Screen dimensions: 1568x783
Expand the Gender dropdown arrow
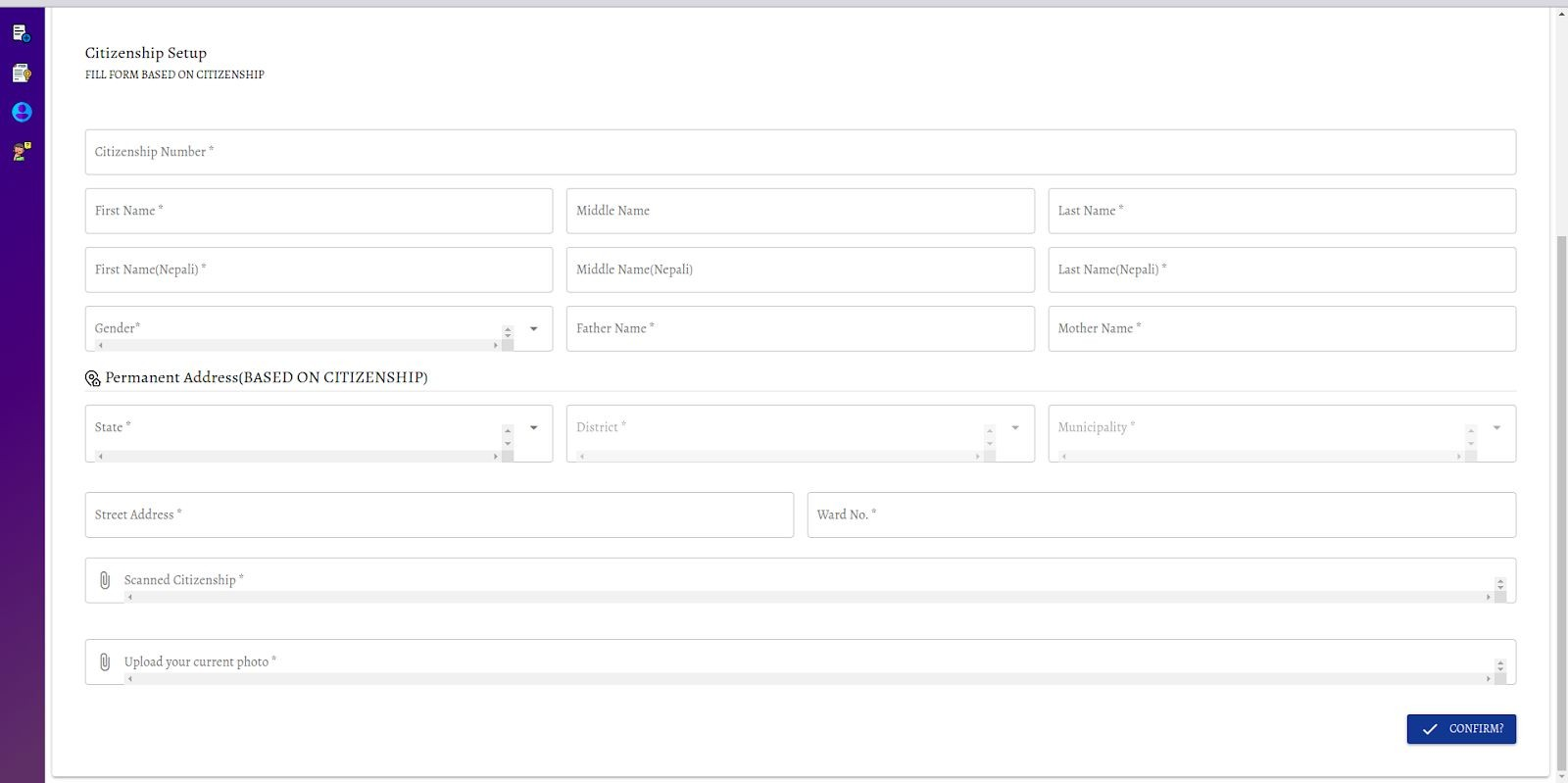point(533,329)
